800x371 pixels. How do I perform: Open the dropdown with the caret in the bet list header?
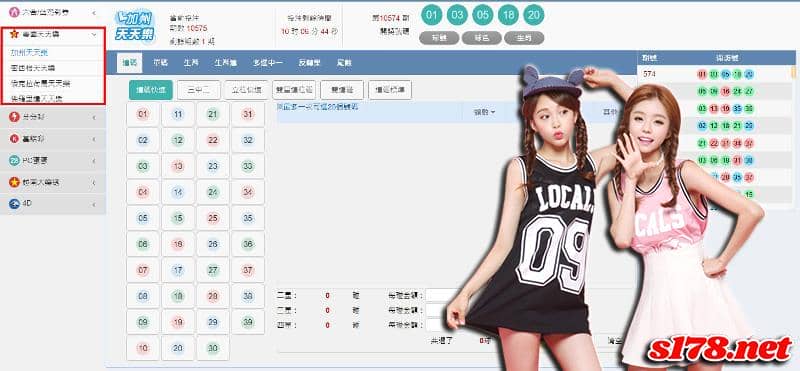tap(485, 112)
